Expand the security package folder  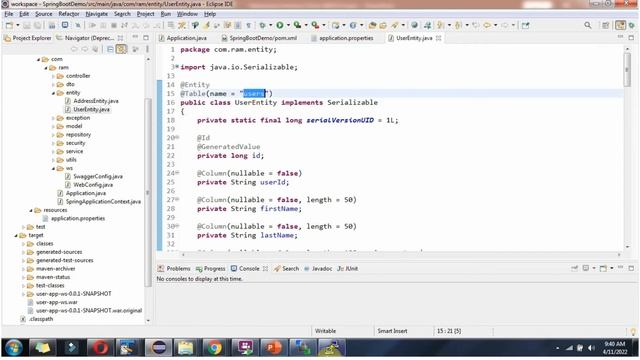[53, 143]
